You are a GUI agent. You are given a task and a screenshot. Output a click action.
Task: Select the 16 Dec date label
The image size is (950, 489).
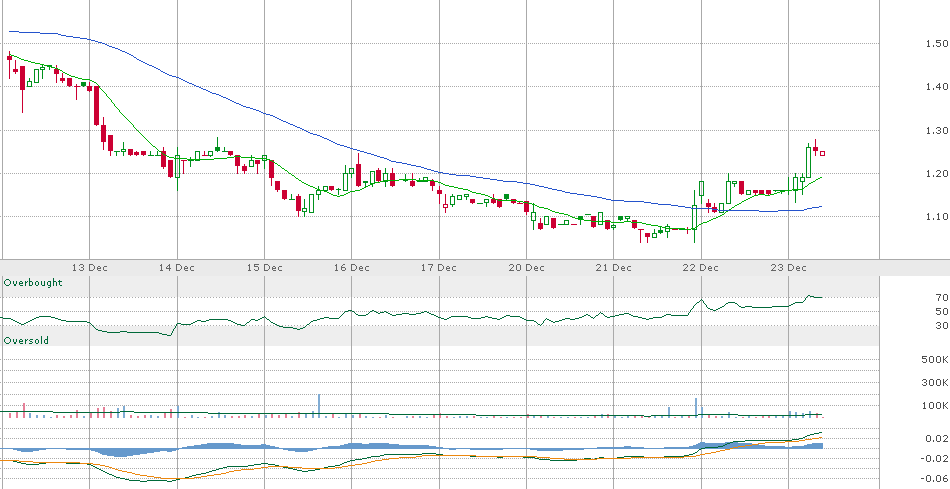pos(352,267)
